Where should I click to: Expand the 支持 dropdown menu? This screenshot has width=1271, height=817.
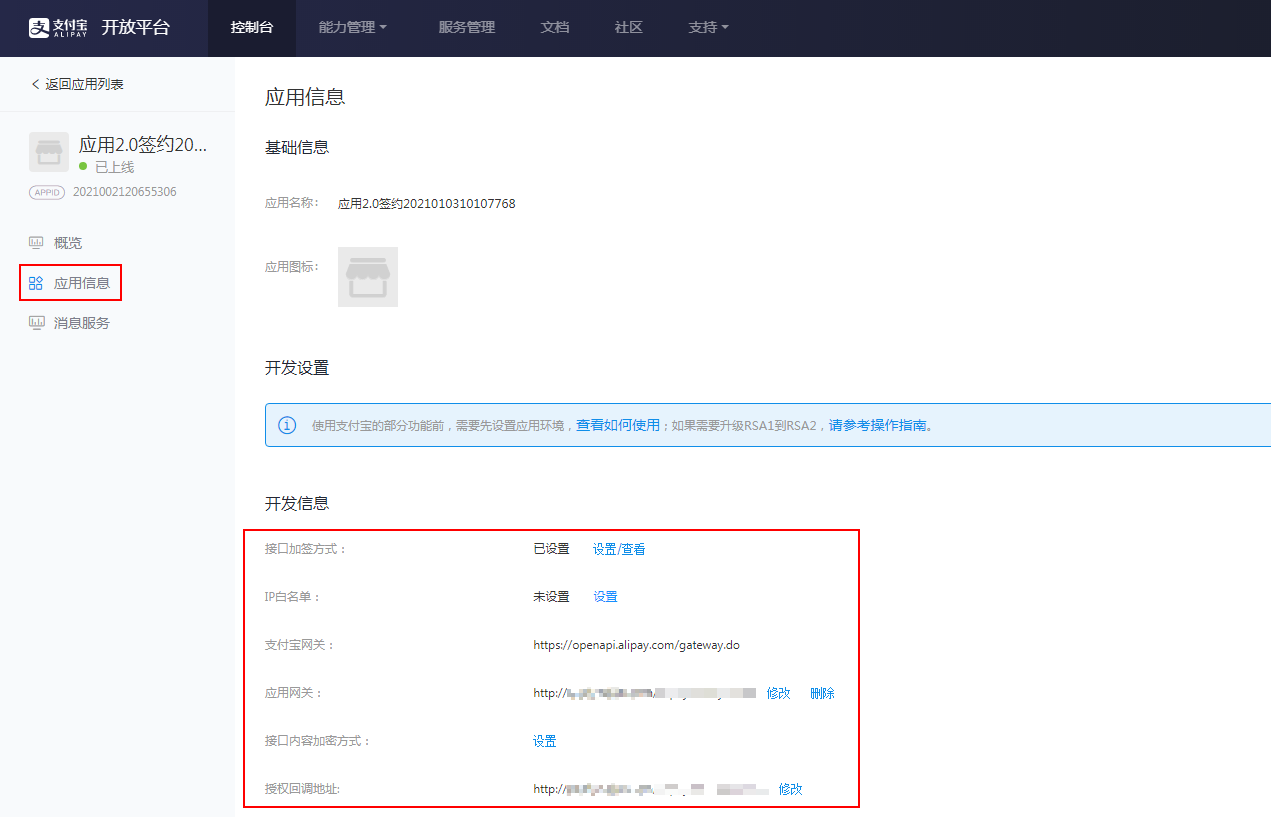[x=709, y=28]
